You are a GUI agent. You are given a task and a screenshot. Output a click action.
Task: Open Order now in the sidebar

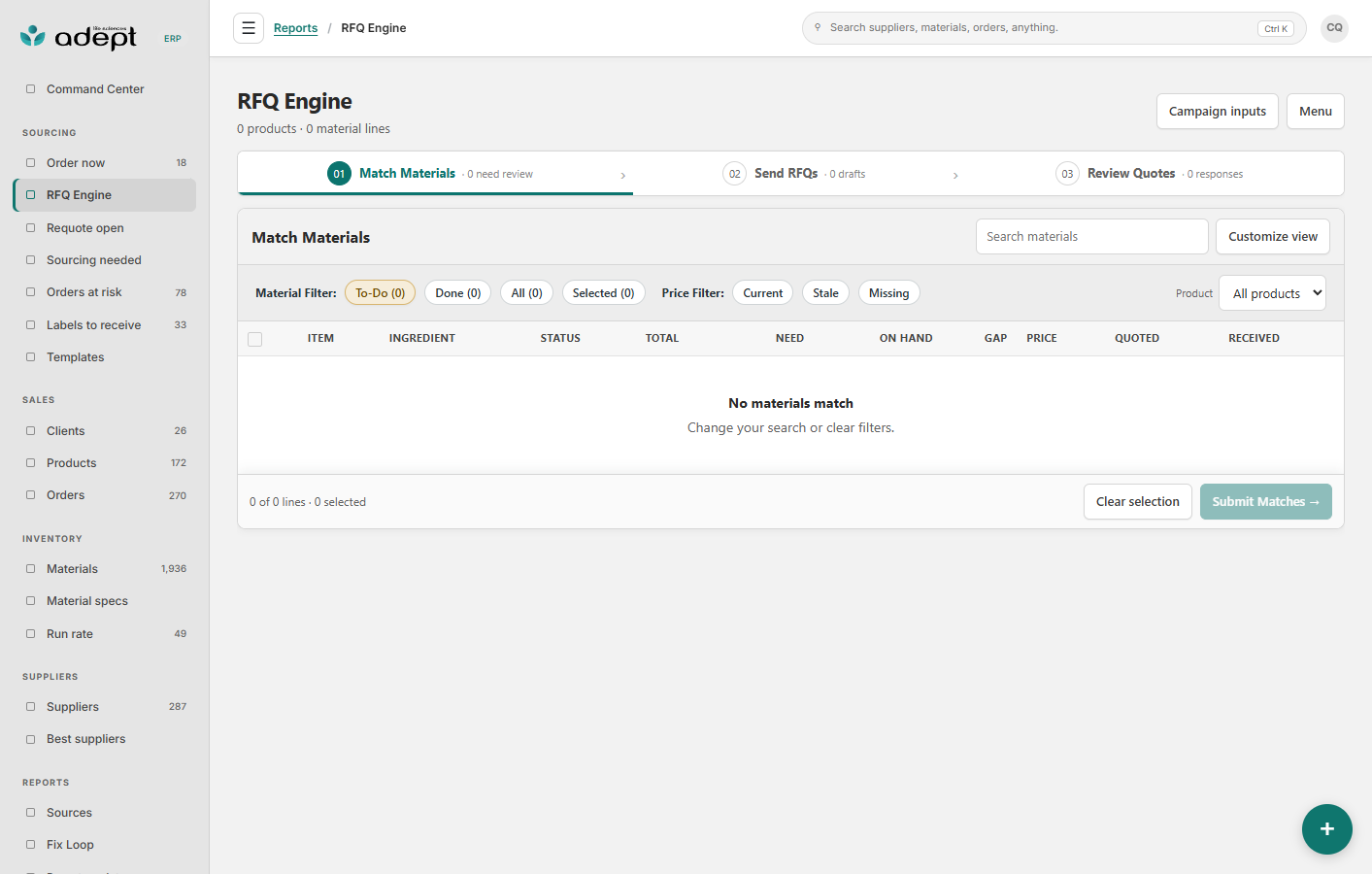(x=105, y=163)
